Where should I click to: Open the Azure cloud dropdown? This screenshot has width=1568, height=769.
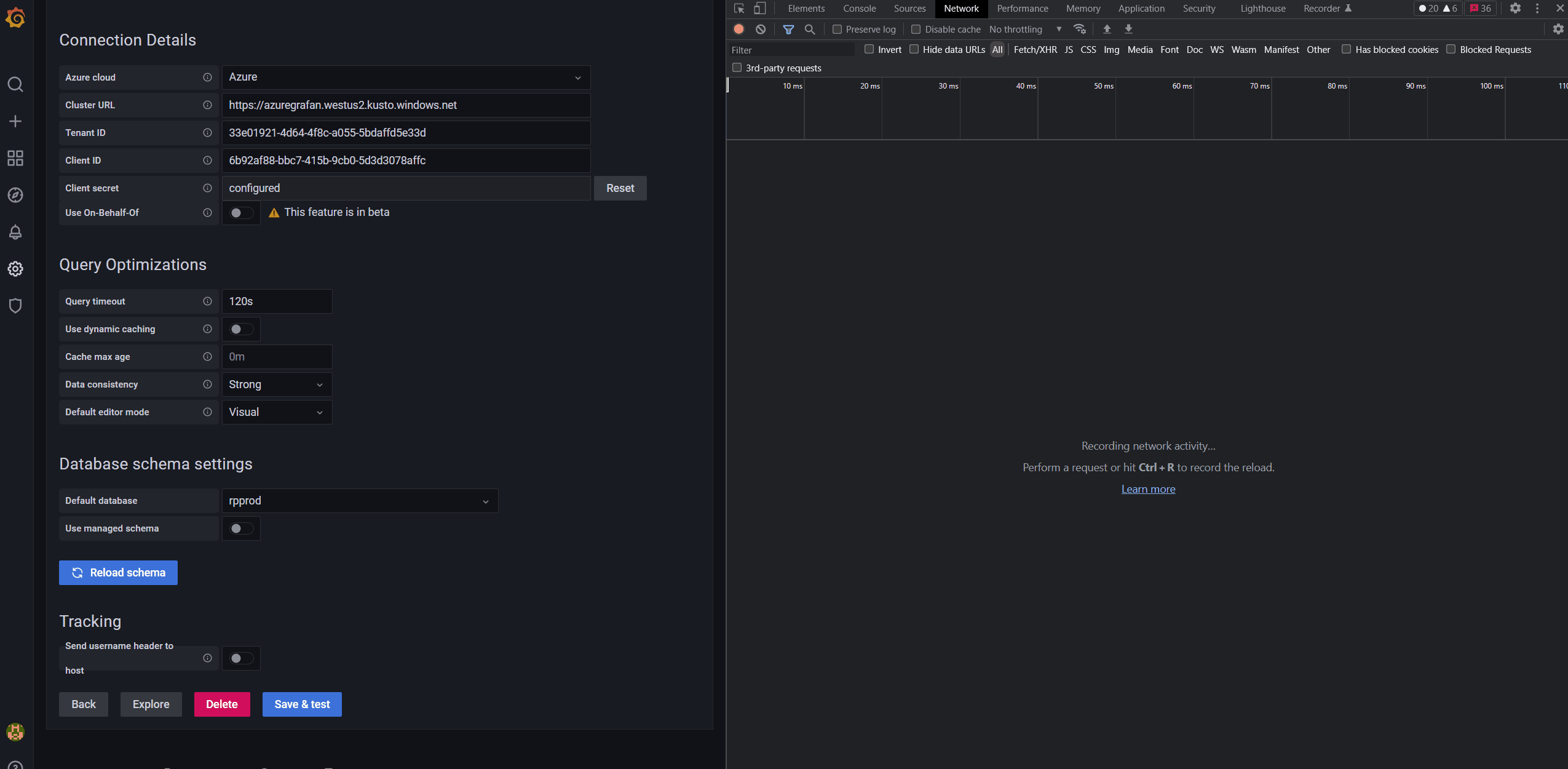tap(406, 78)
